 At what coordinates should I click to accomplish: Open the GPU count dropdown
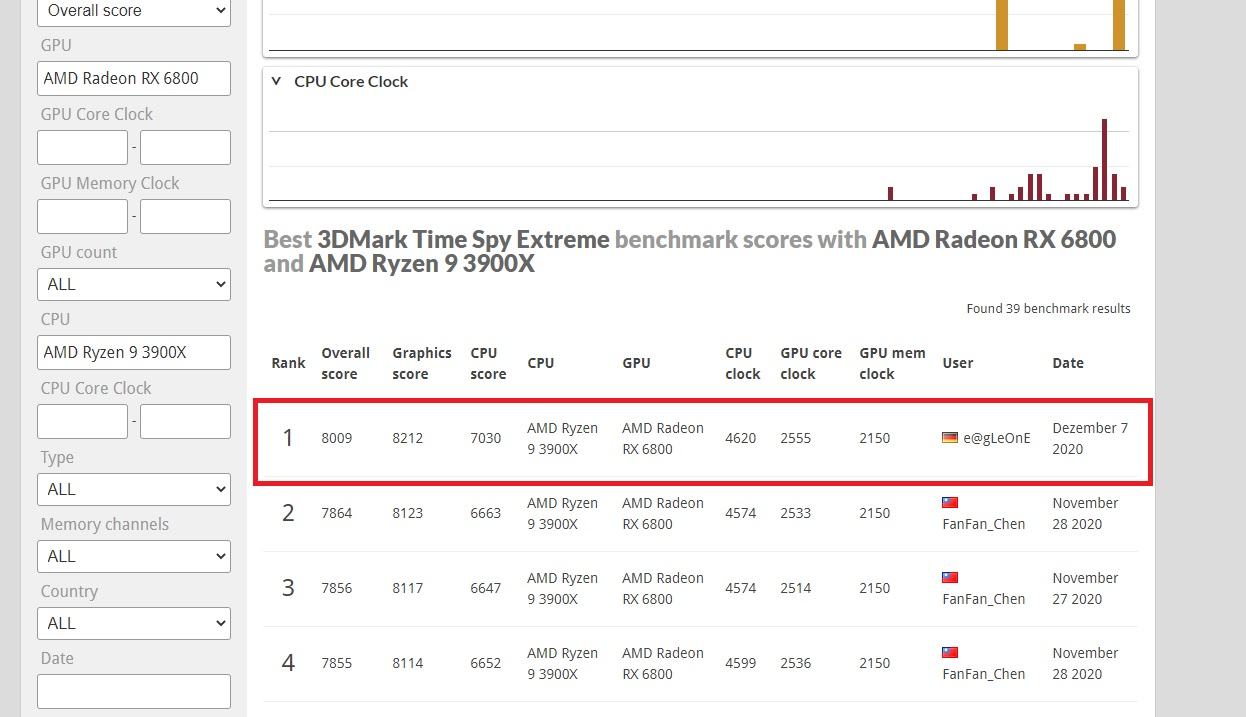point(134,284)
